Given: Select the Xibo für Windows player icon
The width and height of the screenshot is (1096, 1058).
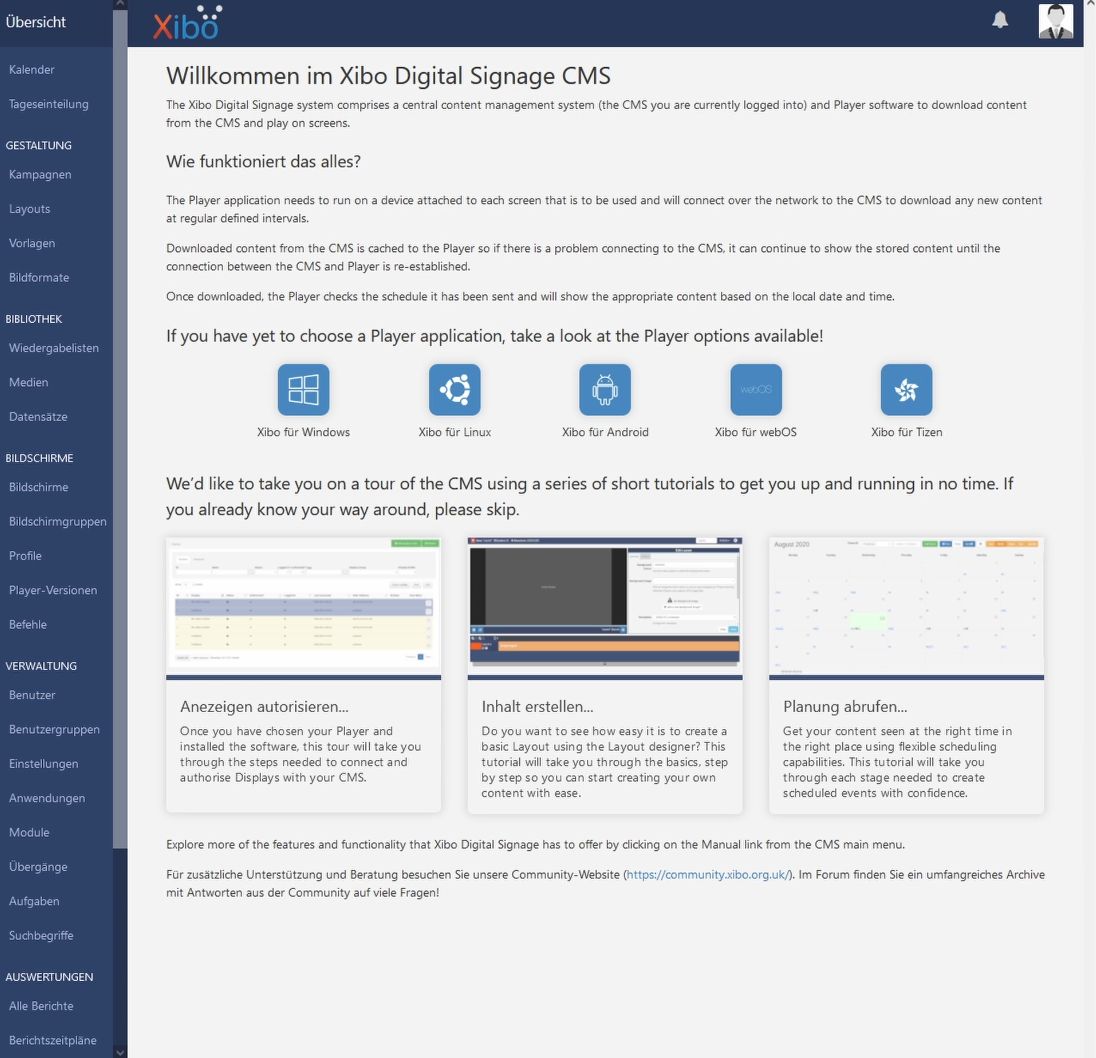Looking at the screenshot, I should click(x=303, y=389).
